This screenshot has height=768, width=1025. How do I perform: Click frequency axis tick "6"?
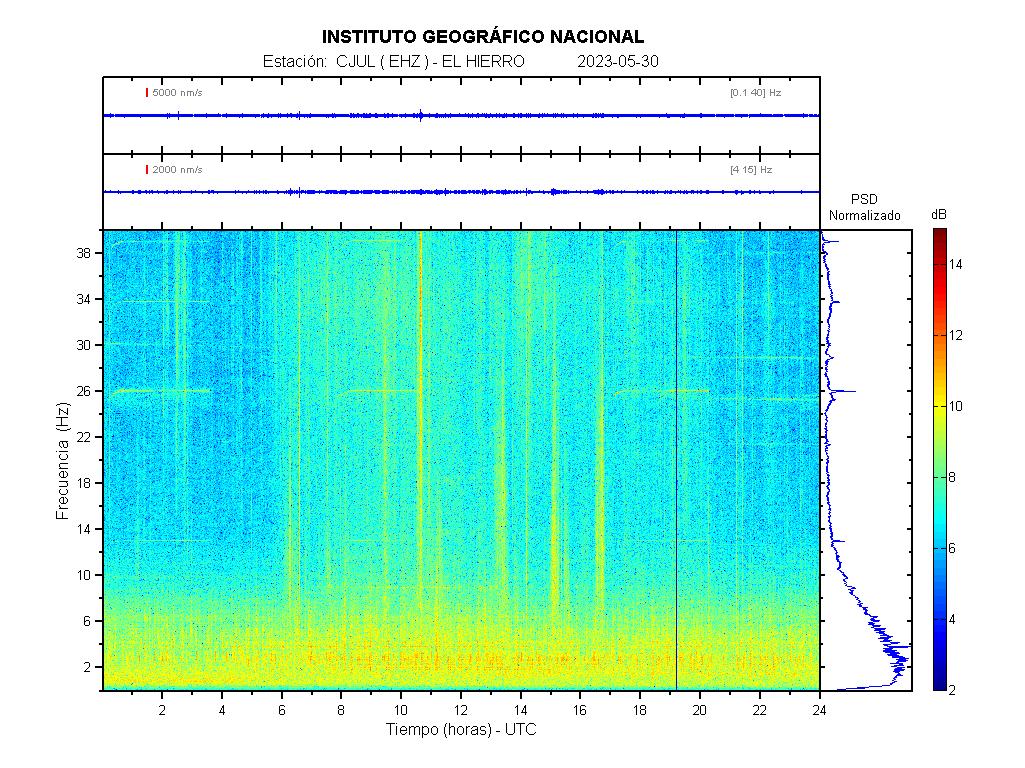[x=87, y=622]
